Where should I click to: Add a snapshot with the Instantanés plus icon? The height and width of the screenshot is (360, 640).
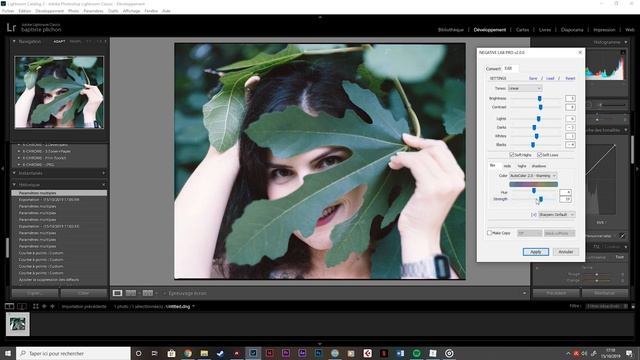pos(103,173)
